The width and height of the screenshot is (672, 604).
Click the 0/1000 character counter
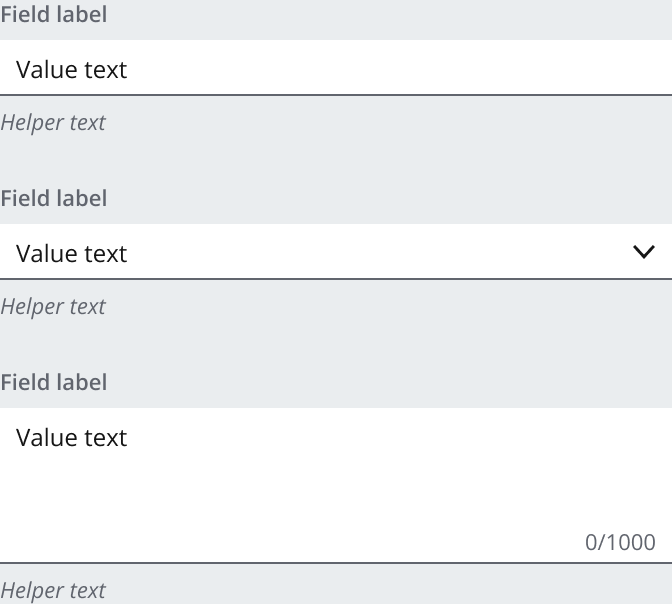pyautogui.click(x=620, y=542)
